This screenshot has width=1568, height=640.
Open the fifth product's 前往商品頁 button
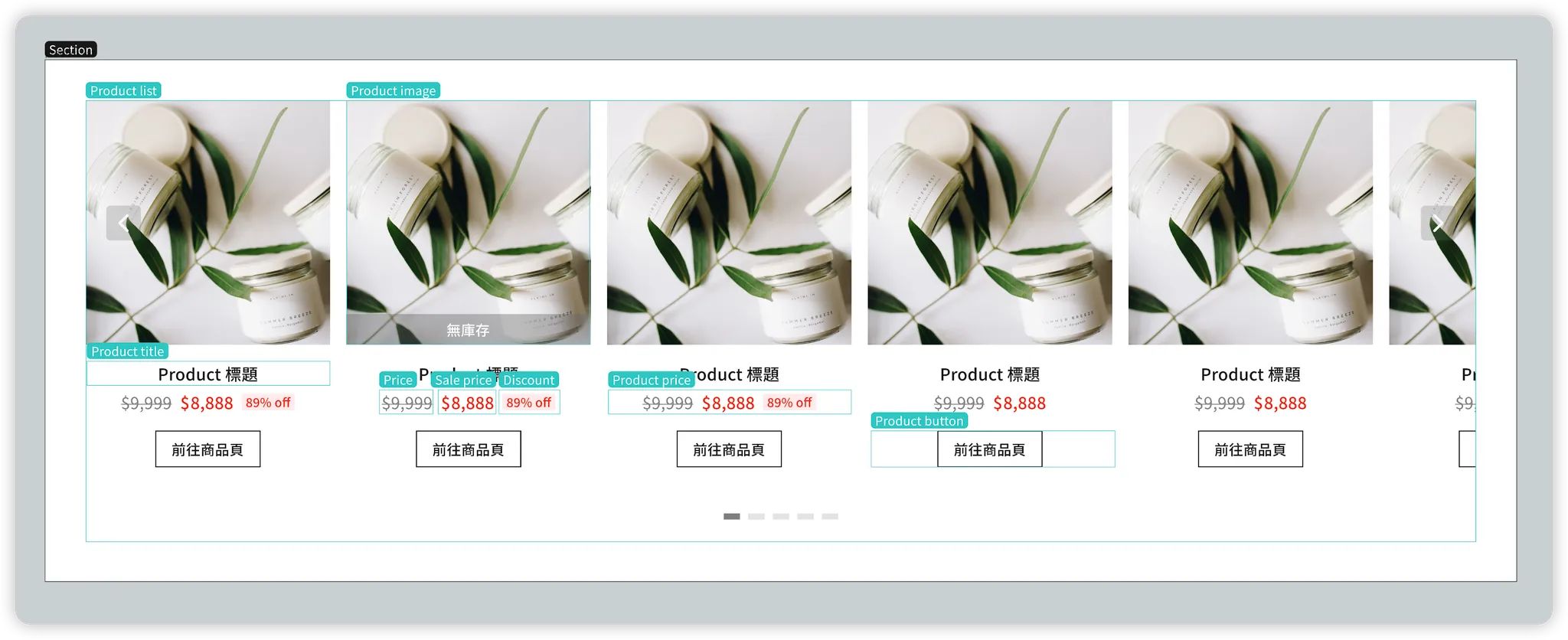(x=1250, y=449)
